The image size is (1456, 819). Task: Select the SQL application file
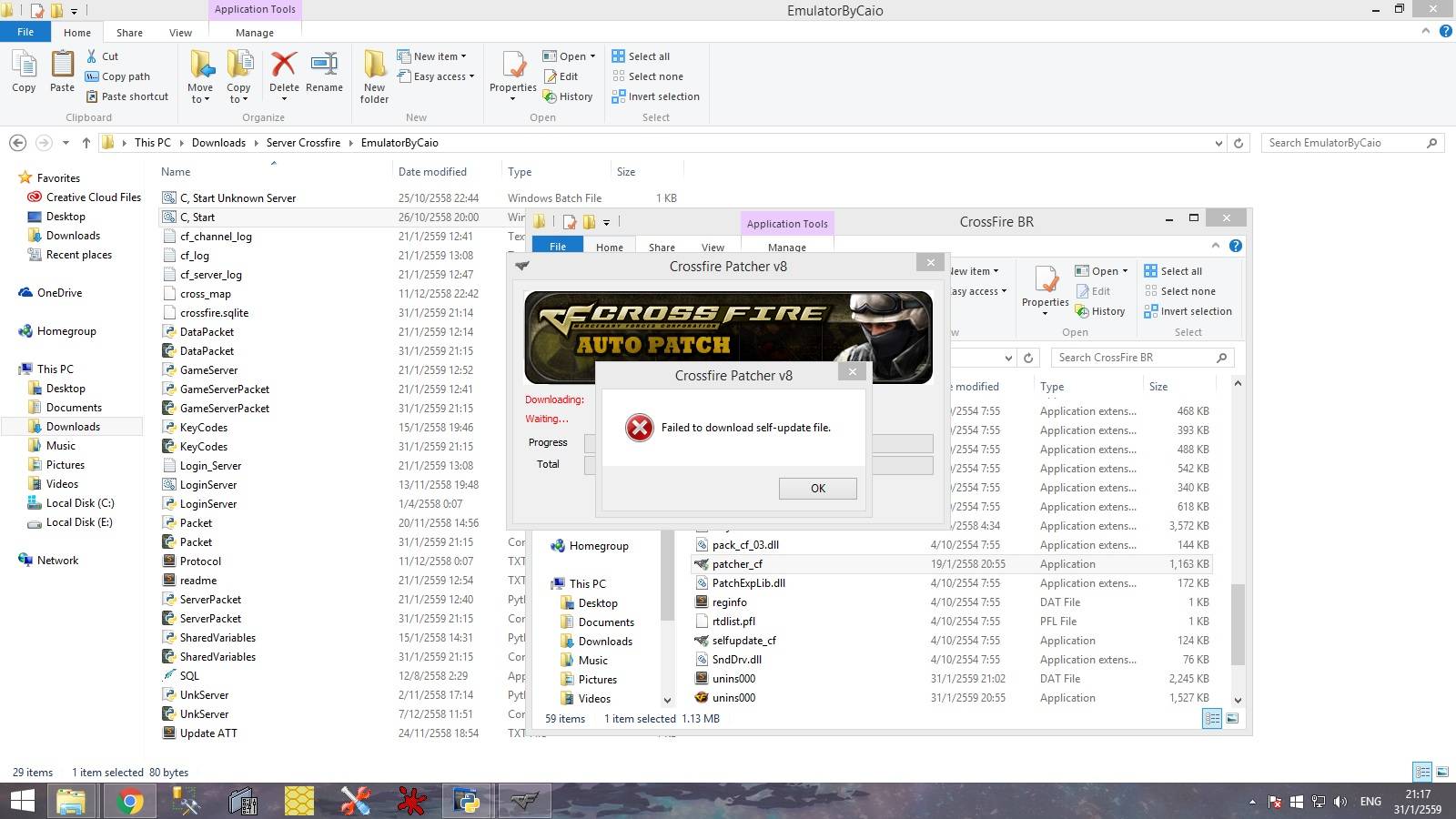tap(189, 675)
